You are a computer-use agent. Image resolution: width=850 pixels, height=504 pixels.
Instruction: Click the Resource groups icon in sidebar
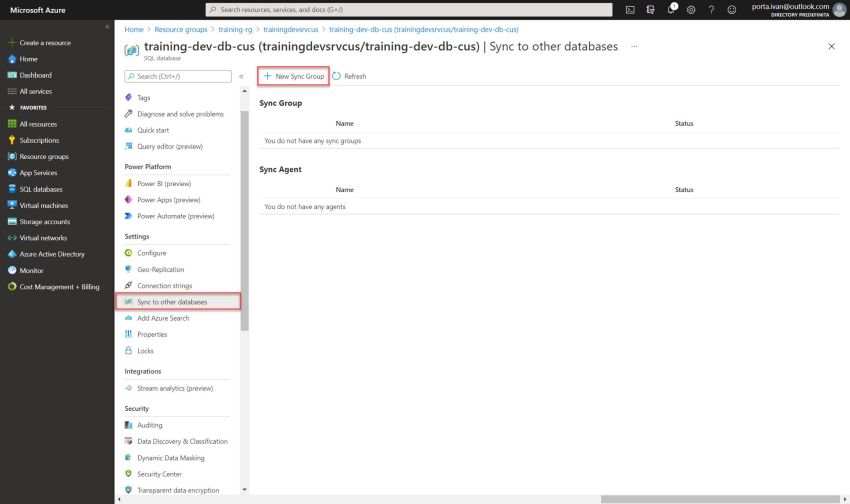tap(12, 157)
